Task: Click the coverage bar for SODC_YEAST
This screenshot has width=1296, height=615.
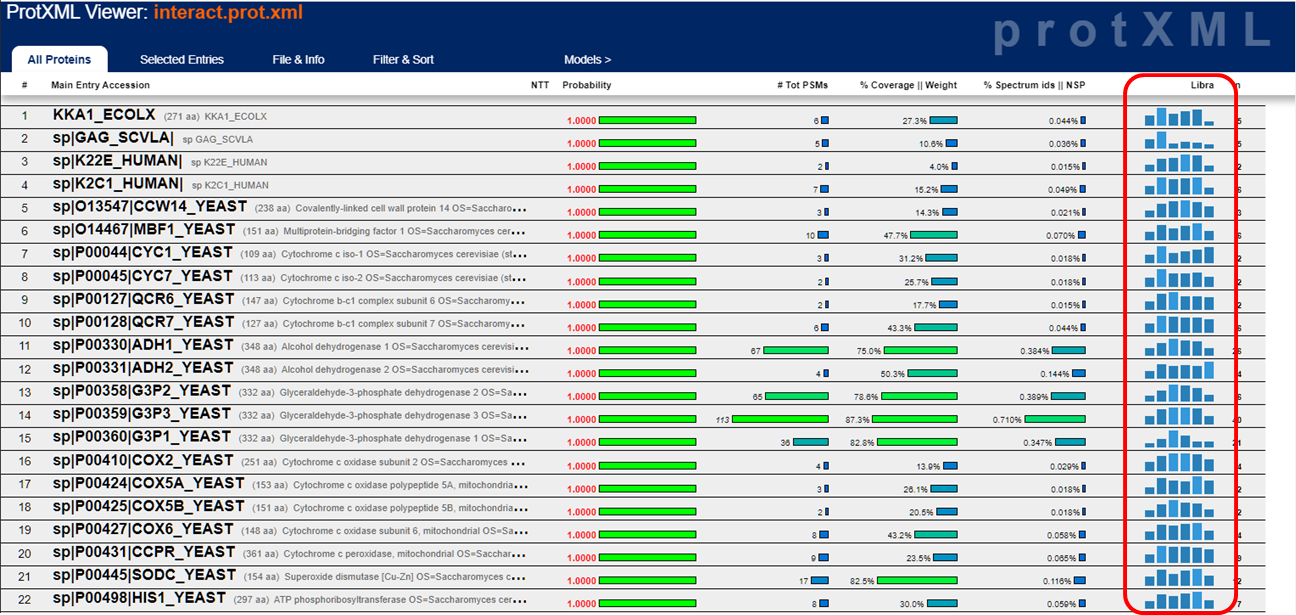Action: [918, 580]
